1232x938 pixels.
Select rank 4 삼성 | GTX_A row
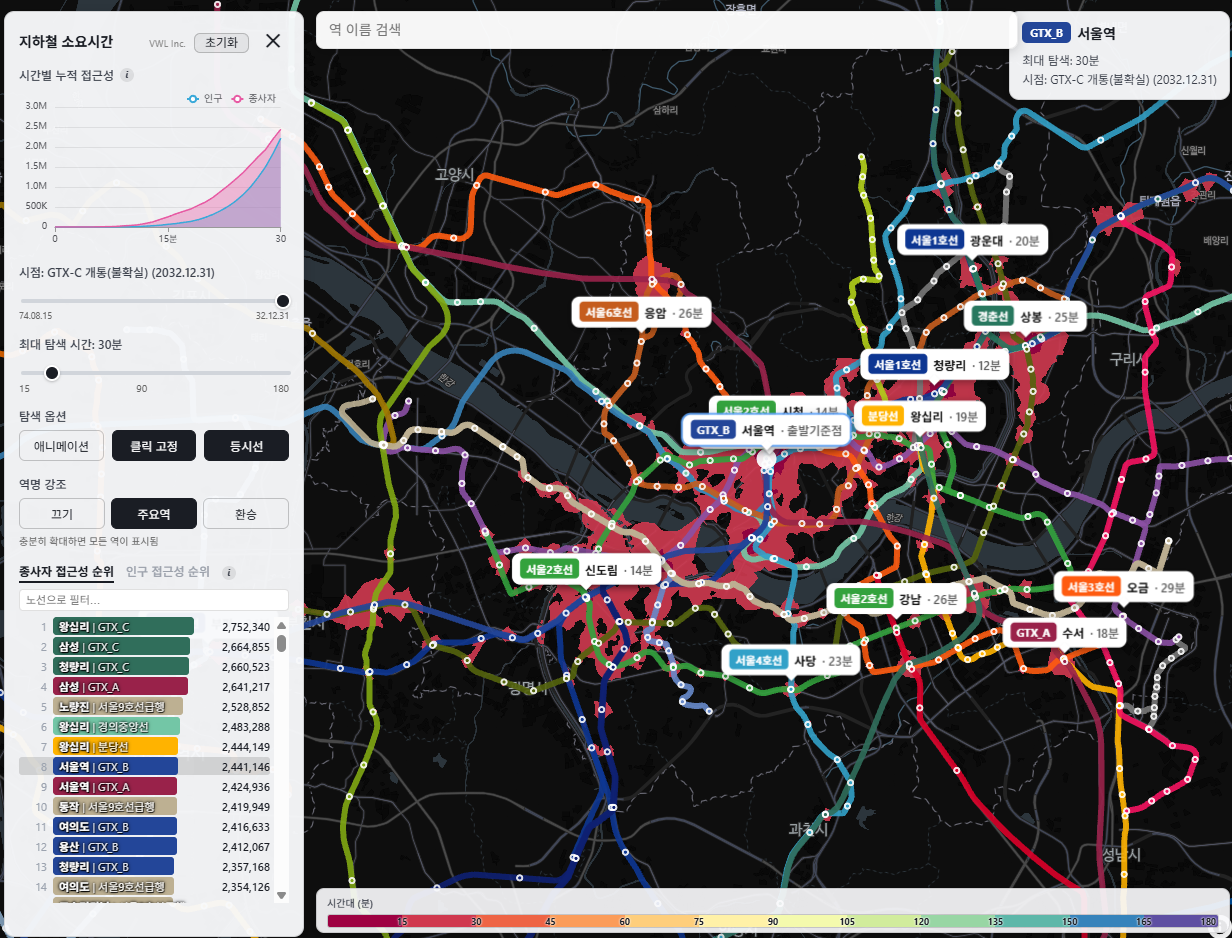146,687
